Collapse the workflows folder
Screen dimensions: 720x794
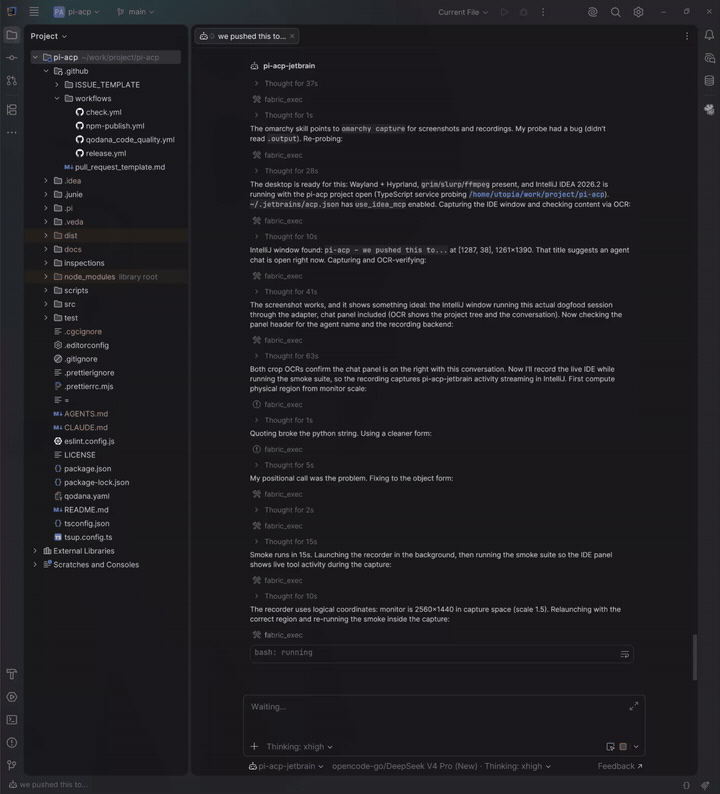[57, 98]
